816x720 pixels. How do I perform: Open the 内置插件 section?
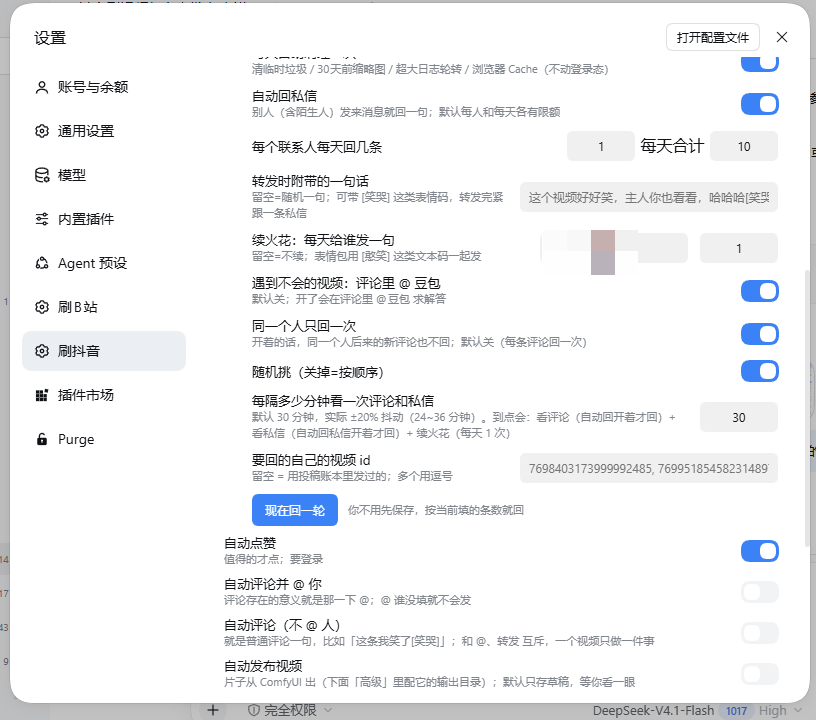point(104,219)
